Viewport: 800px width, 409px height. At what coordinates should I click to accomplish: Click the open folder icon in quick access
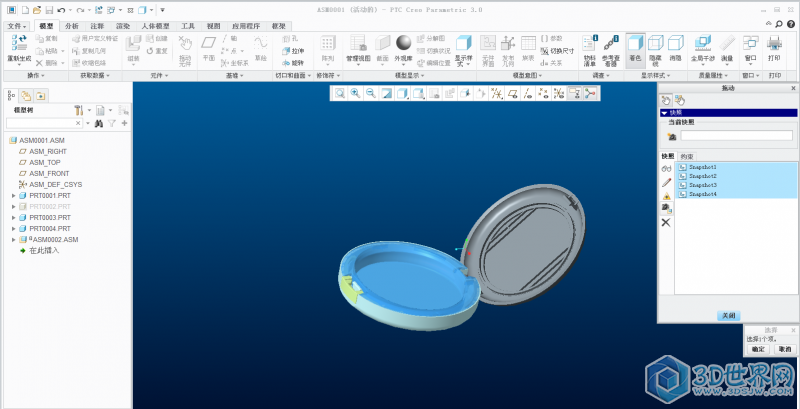pyautogui.click(x=37, y=10)
